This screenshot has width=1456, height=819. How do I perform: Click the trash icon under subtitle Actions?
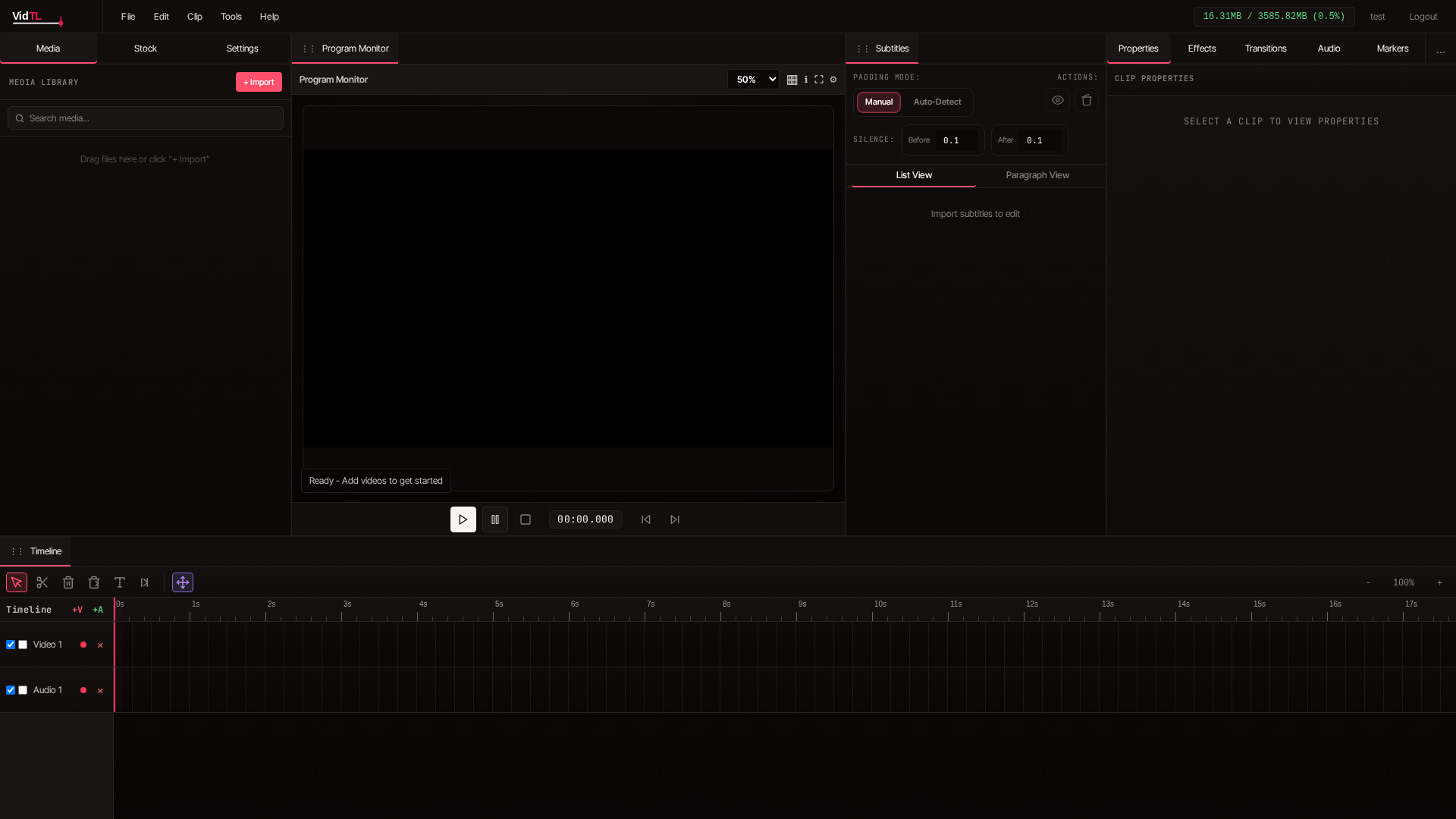1087,100
